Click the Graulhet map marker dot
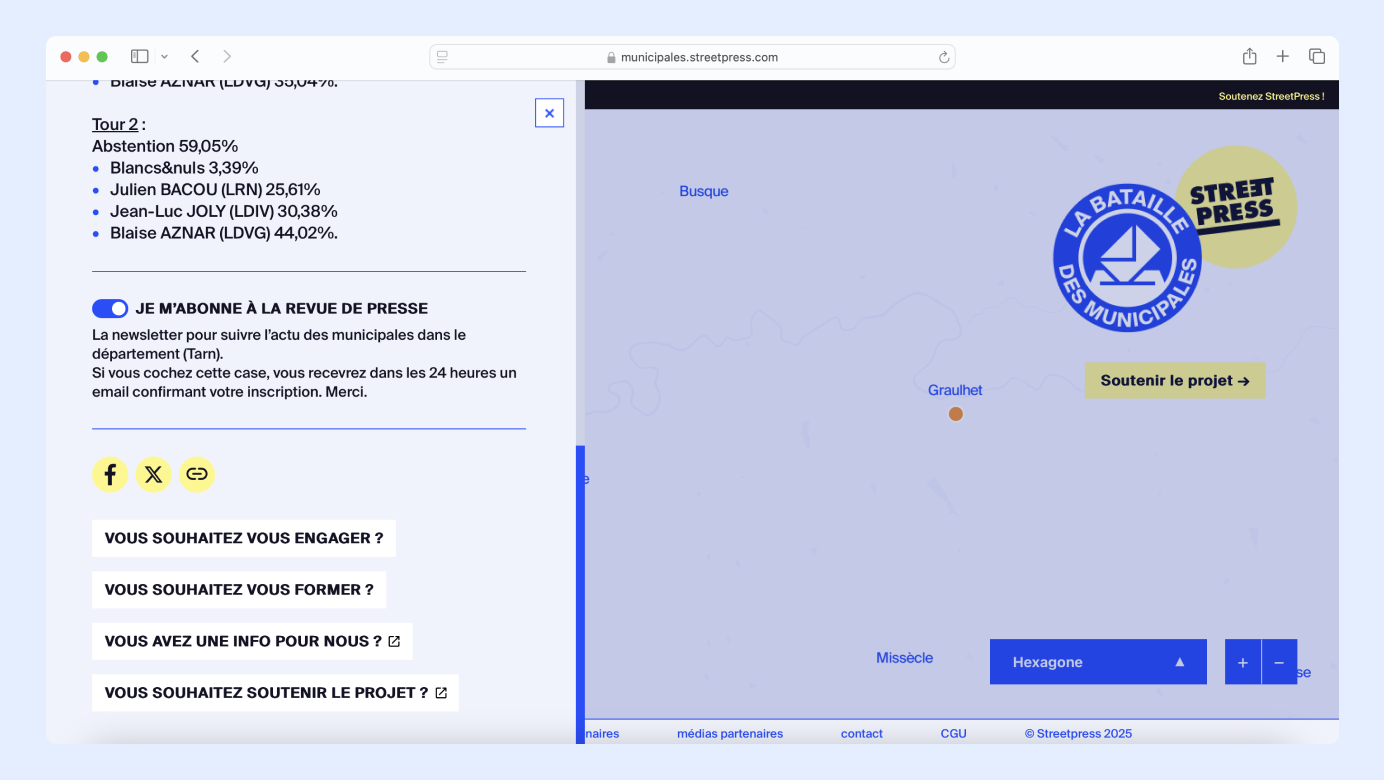1384x780 pixels. pyautogui.click(x=956, y=414)
